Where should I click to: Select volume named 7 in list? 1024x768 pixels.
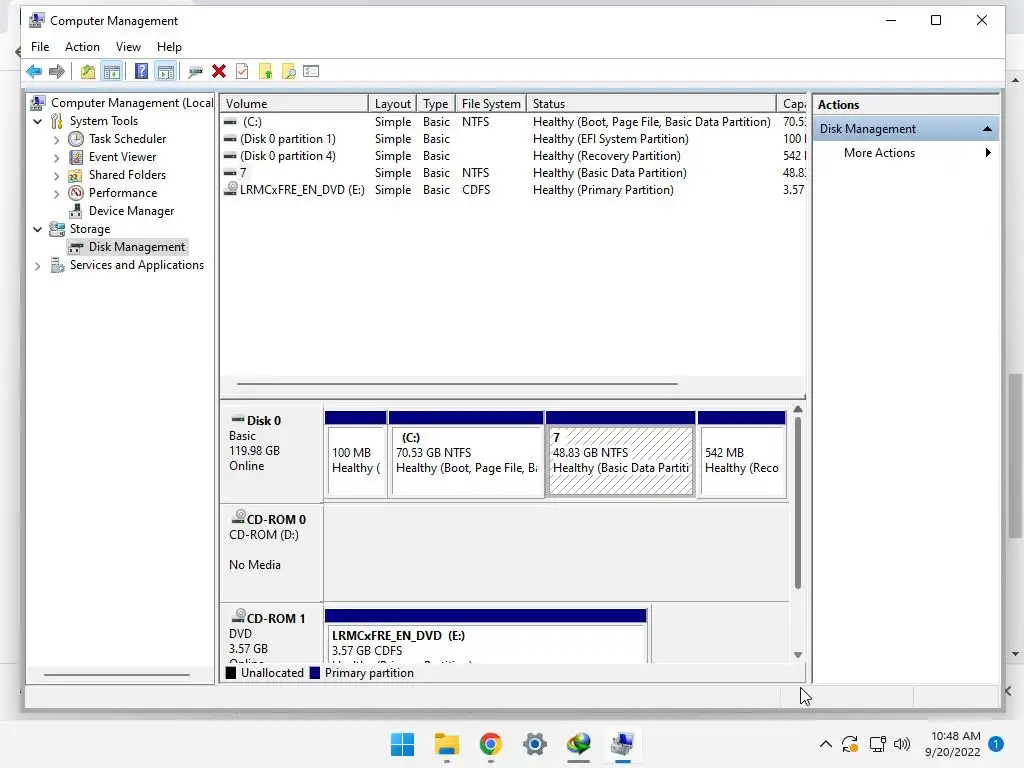point(513,173)
